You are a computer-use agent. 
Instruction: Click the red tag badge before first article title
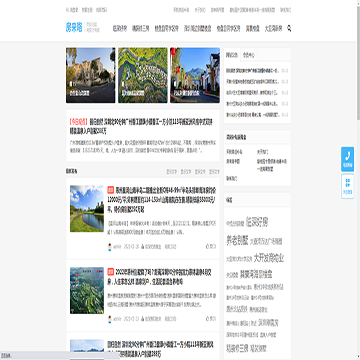click(x=111, y=190)
